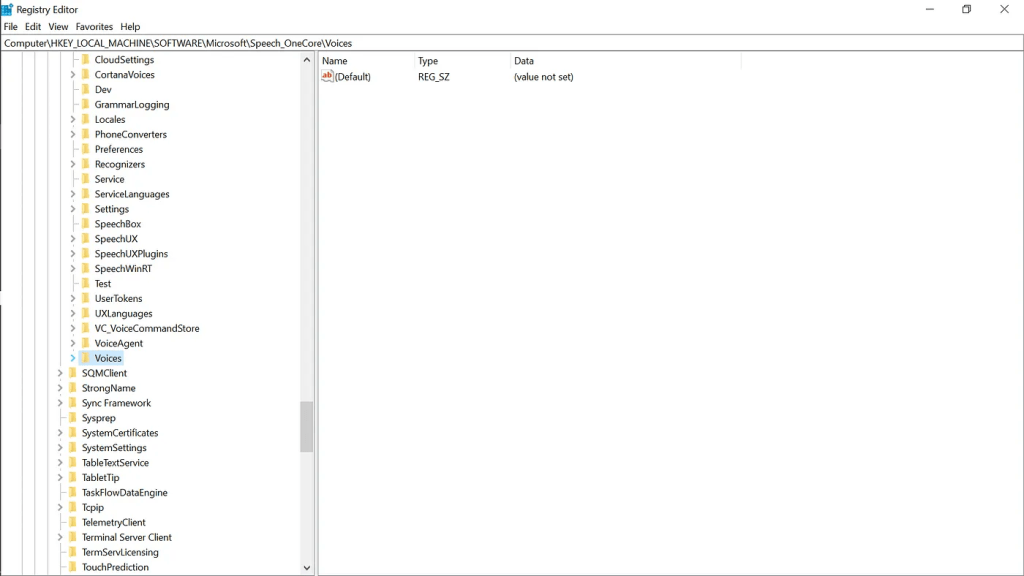Image resolution: width=1024 pixels, height=576 pixels.
Task: Open the File menu
Action: coord(11,27)
